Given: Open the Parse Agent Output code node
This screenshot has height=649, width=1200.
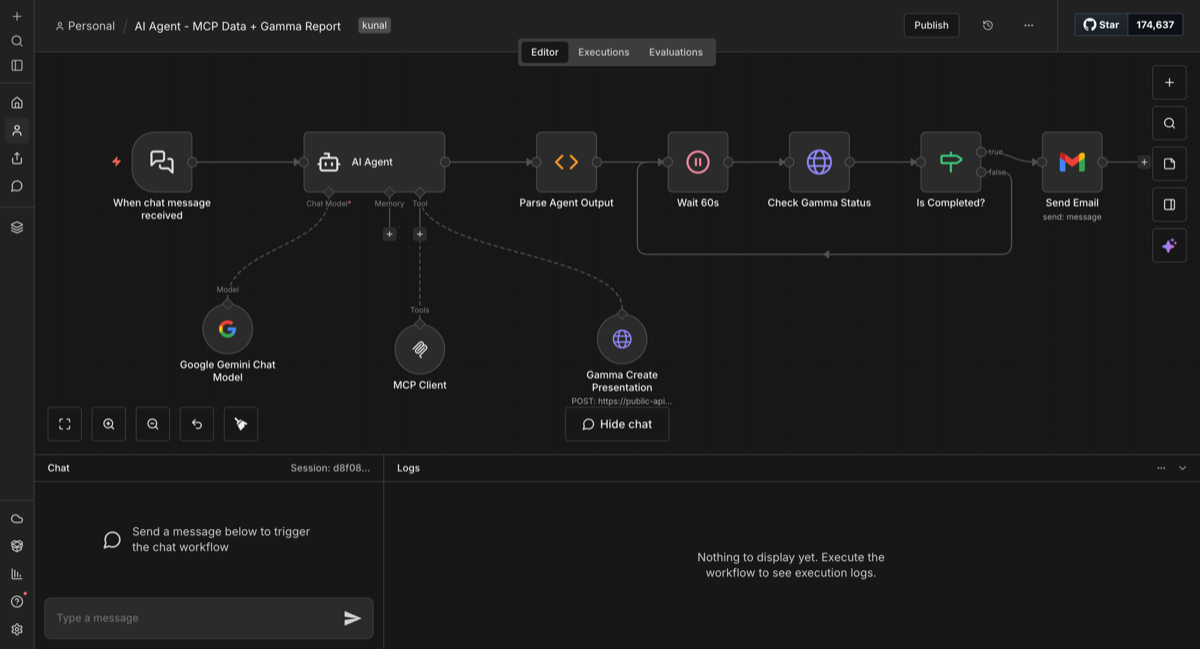Looking at the screenshot, I should (566, 162).
